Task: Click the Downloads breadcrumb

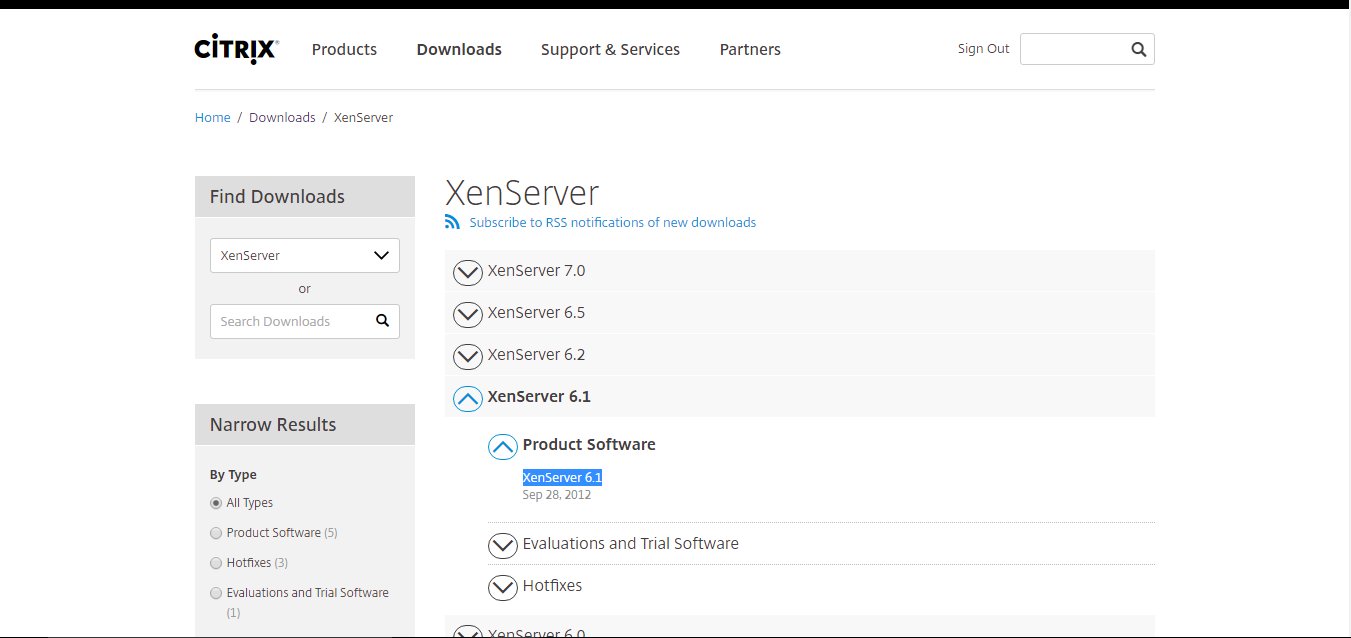Action: [x=282, y=117]
